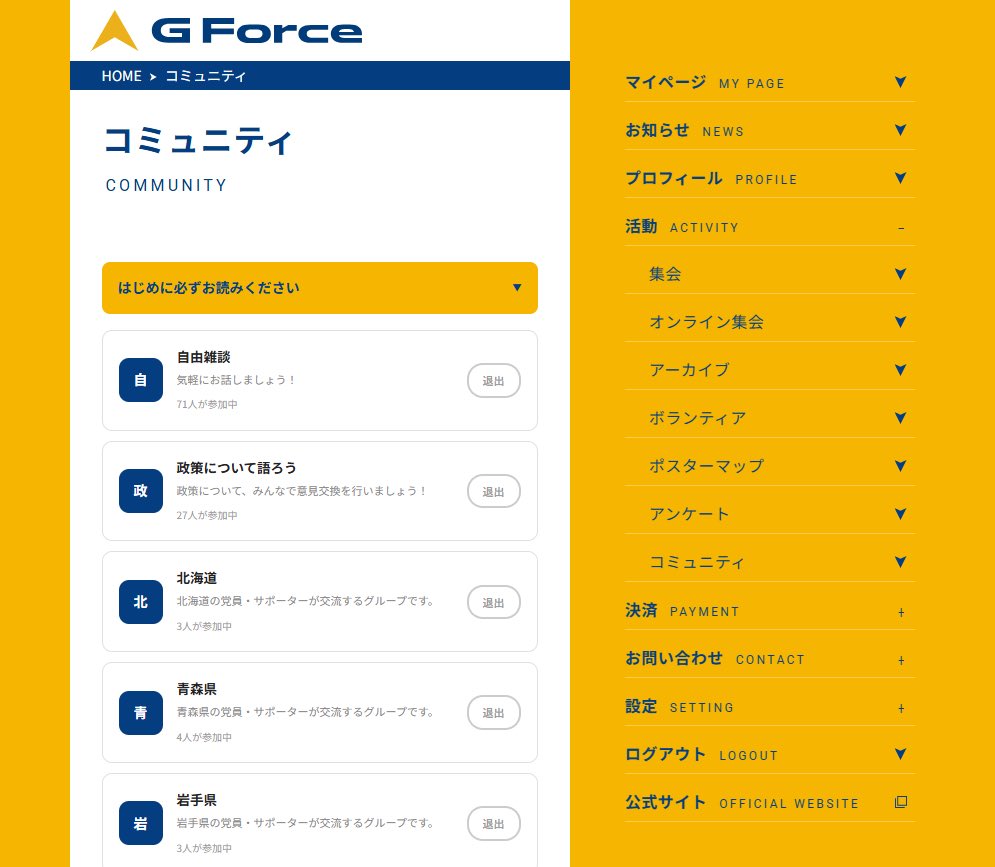Open the オンライン集会 submenu item

(x=770, y=322)
